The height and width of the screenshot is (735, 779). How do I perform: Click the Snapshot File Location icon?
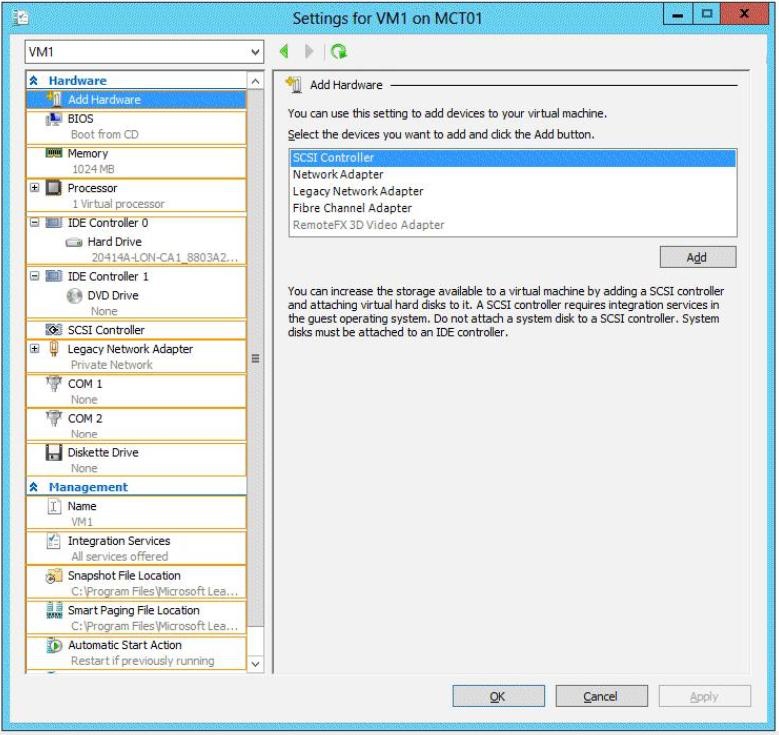click(54, 575)
